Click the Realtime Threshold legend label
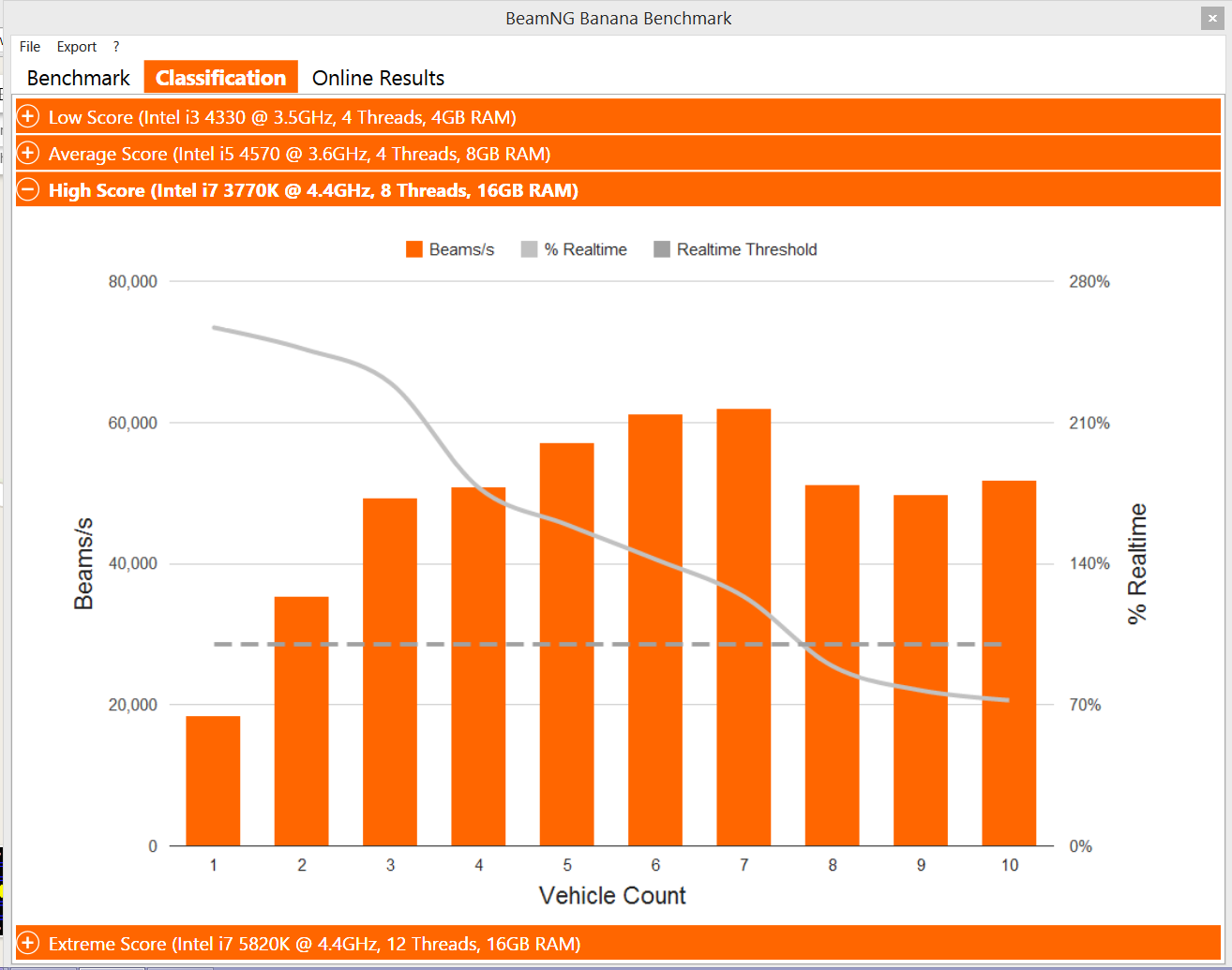Viewport: 1232px width, 970px height. pyautogui.click(x=747, y=249)
